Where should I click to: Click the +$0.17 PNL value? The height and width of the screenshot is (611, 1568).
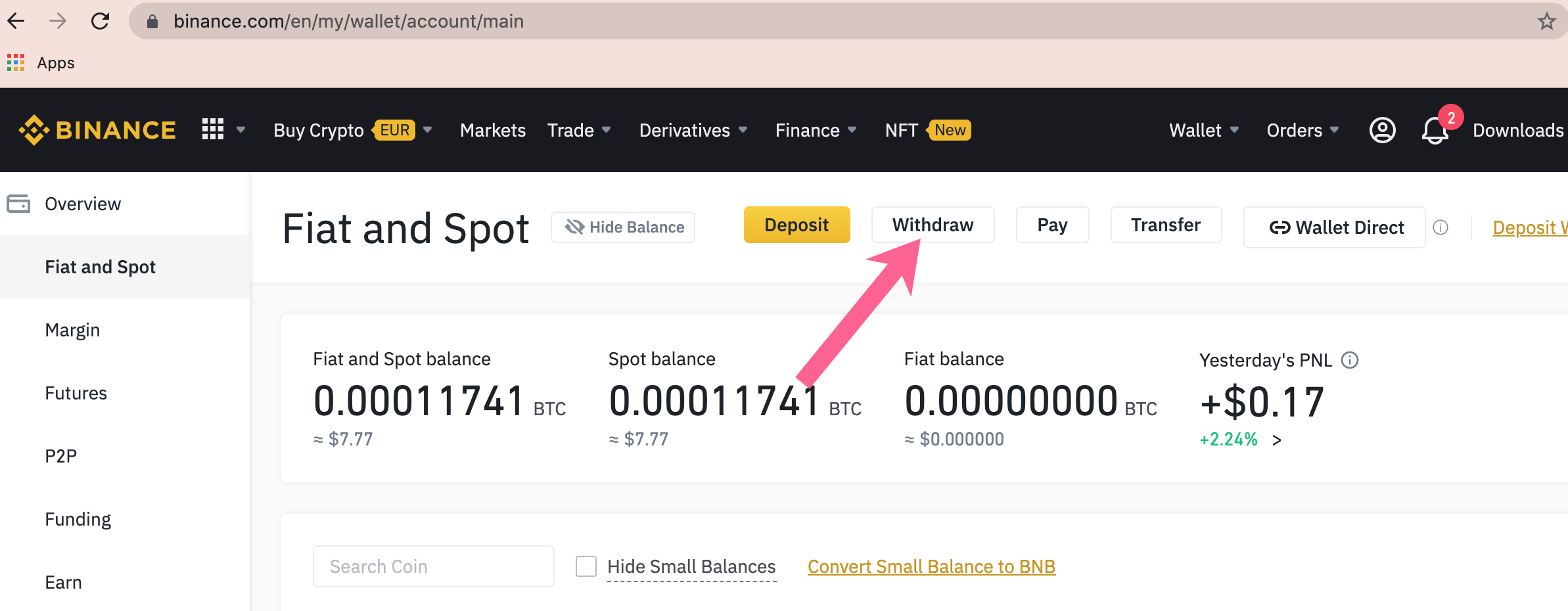click(1262, 402)
